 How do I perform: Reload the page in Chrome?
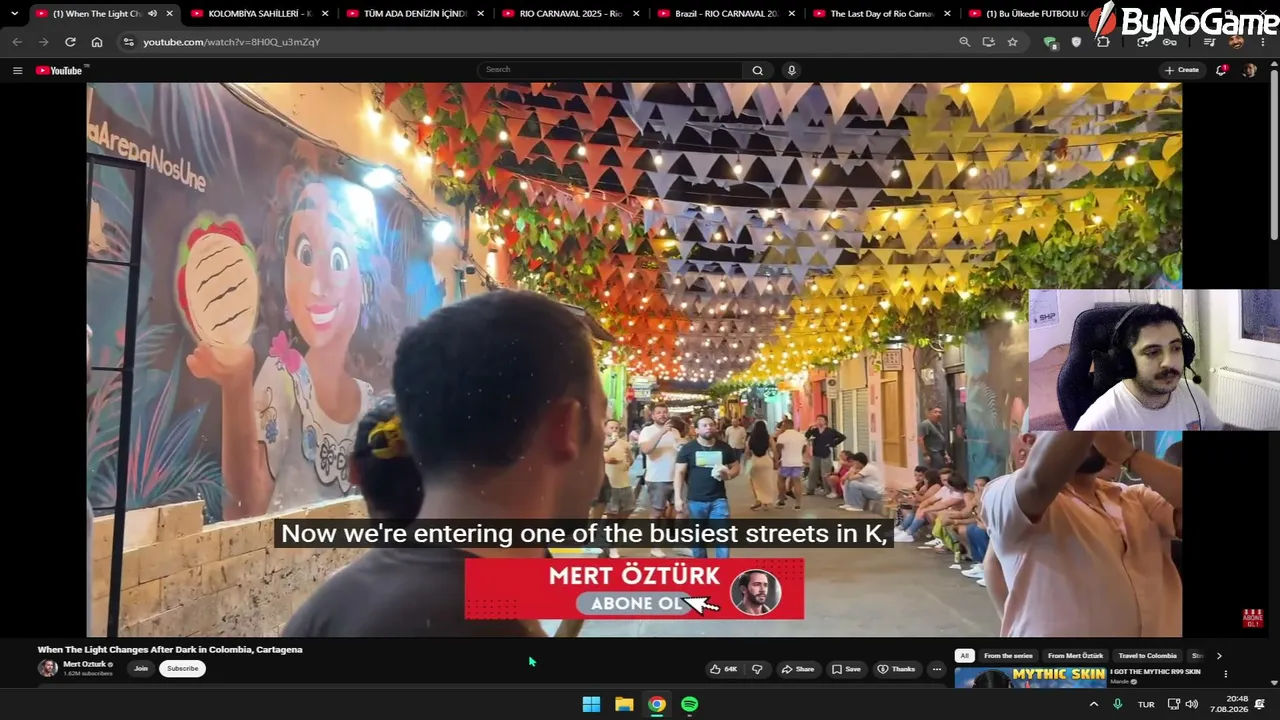coord(70,42)
